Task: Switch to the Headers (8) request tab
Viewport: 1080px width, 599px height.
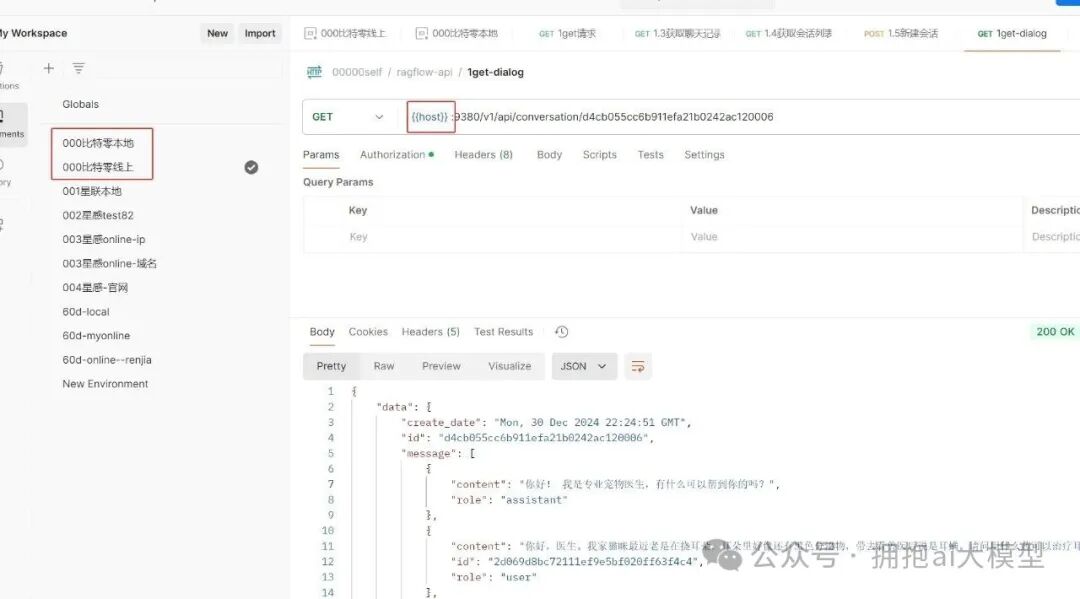Action: click(x=483, y=155)
